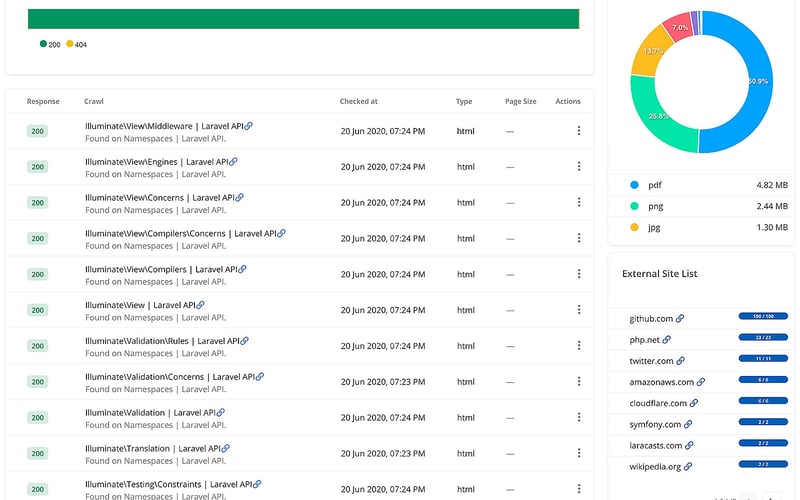This screenshot has width=800, height=500.
Task: Open actions menu for Illuminate\Testing\Constraints row
Action: 579,488
